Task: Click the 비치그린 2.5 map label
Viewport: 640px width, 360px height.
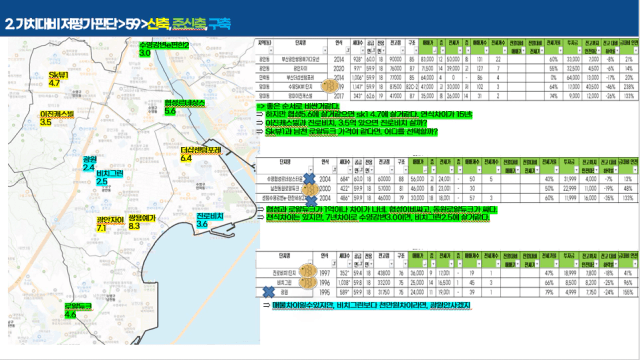Action: click(109, 178)
